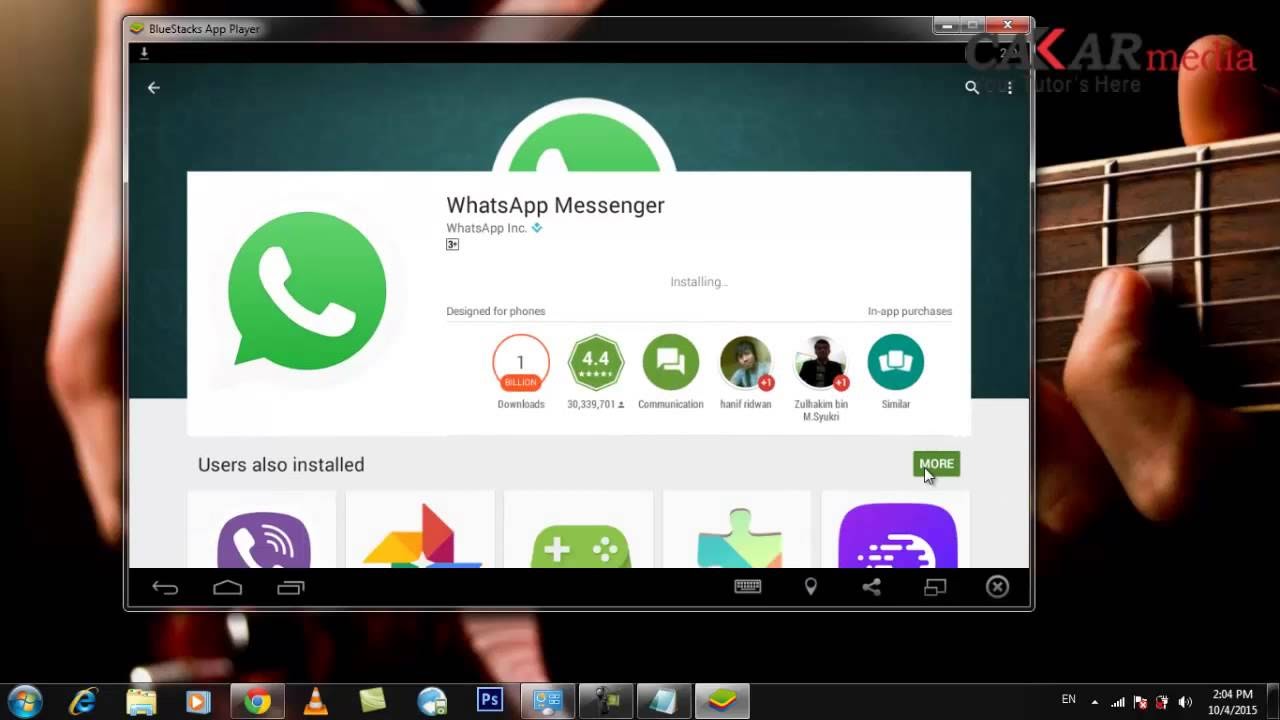Click the top developer badge next to WhatsApp Inc.
The image size is (1280, 720).
(537, 228)
